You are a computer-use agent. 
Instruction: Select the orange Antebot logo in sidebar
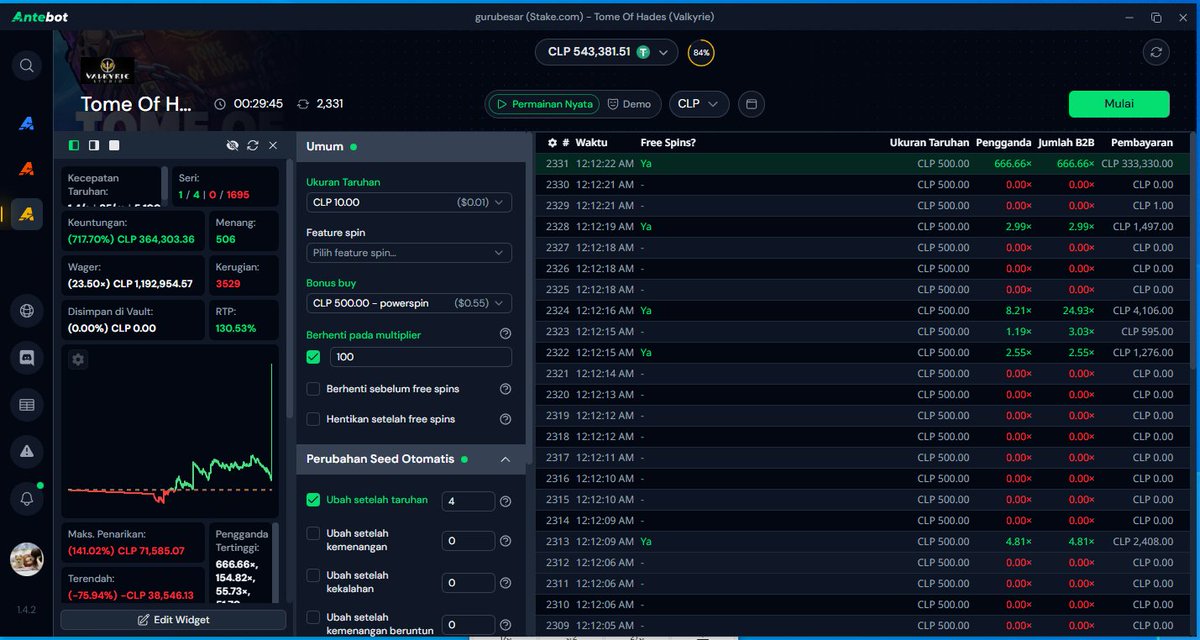pyautogui.click(x=27, y=169)
